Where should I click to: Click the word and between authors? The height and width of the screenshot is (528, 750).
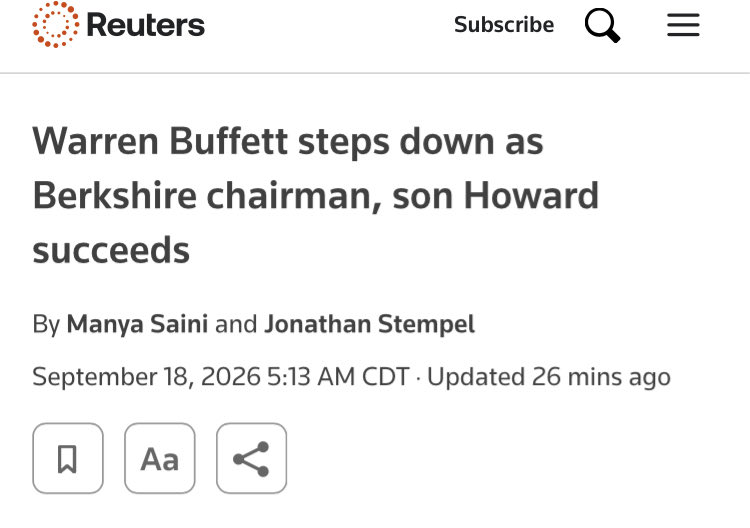pyautogui.click(x=236, y=324)
